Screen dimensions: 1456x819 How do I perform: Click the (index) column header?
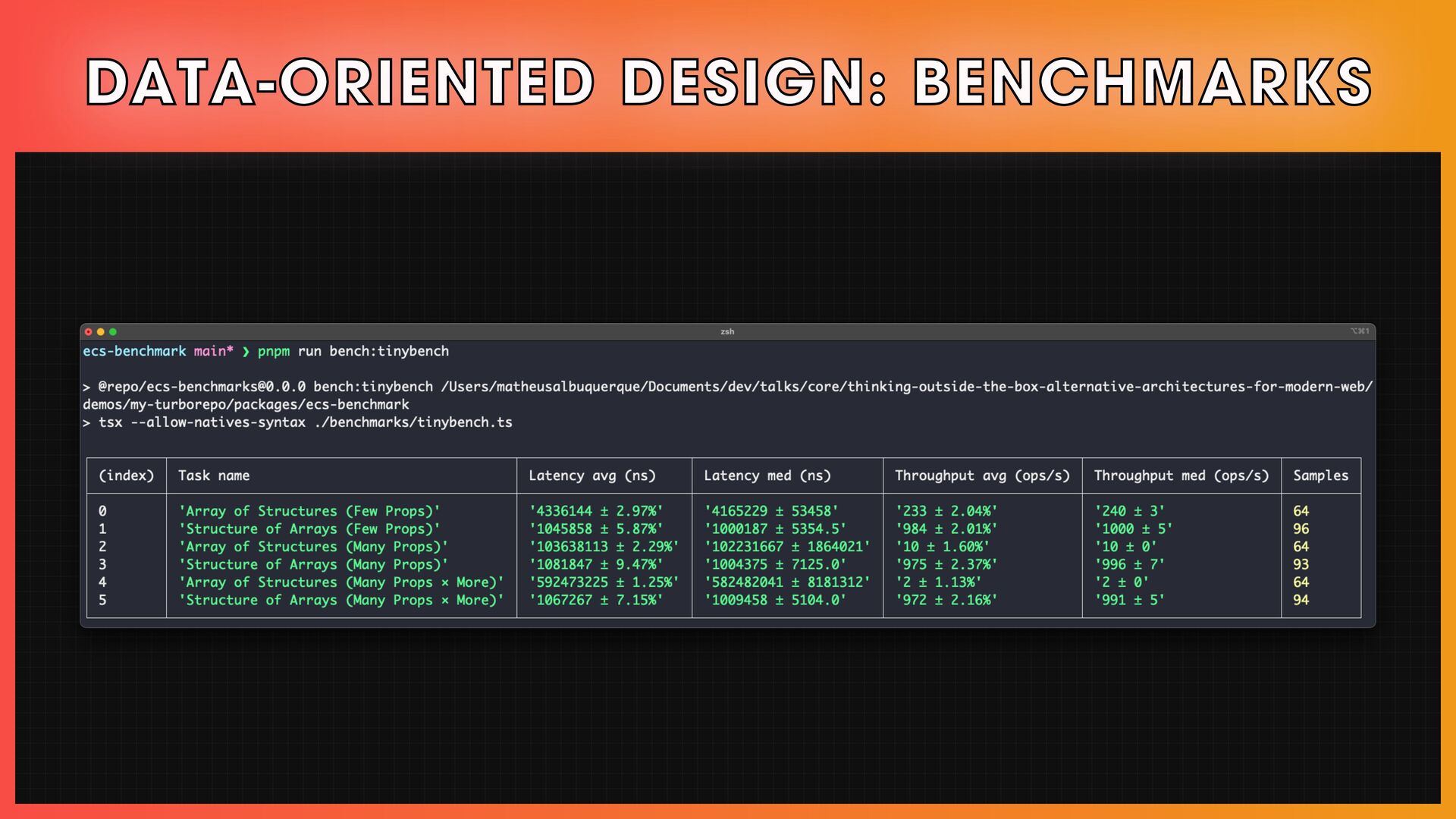pos(126,475)
